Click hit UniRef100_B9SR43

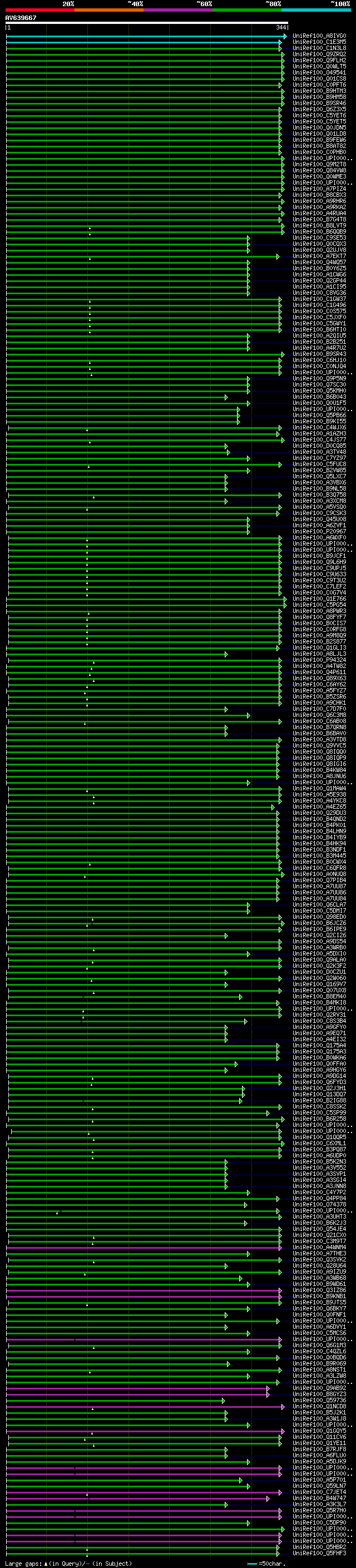(319, 354)
